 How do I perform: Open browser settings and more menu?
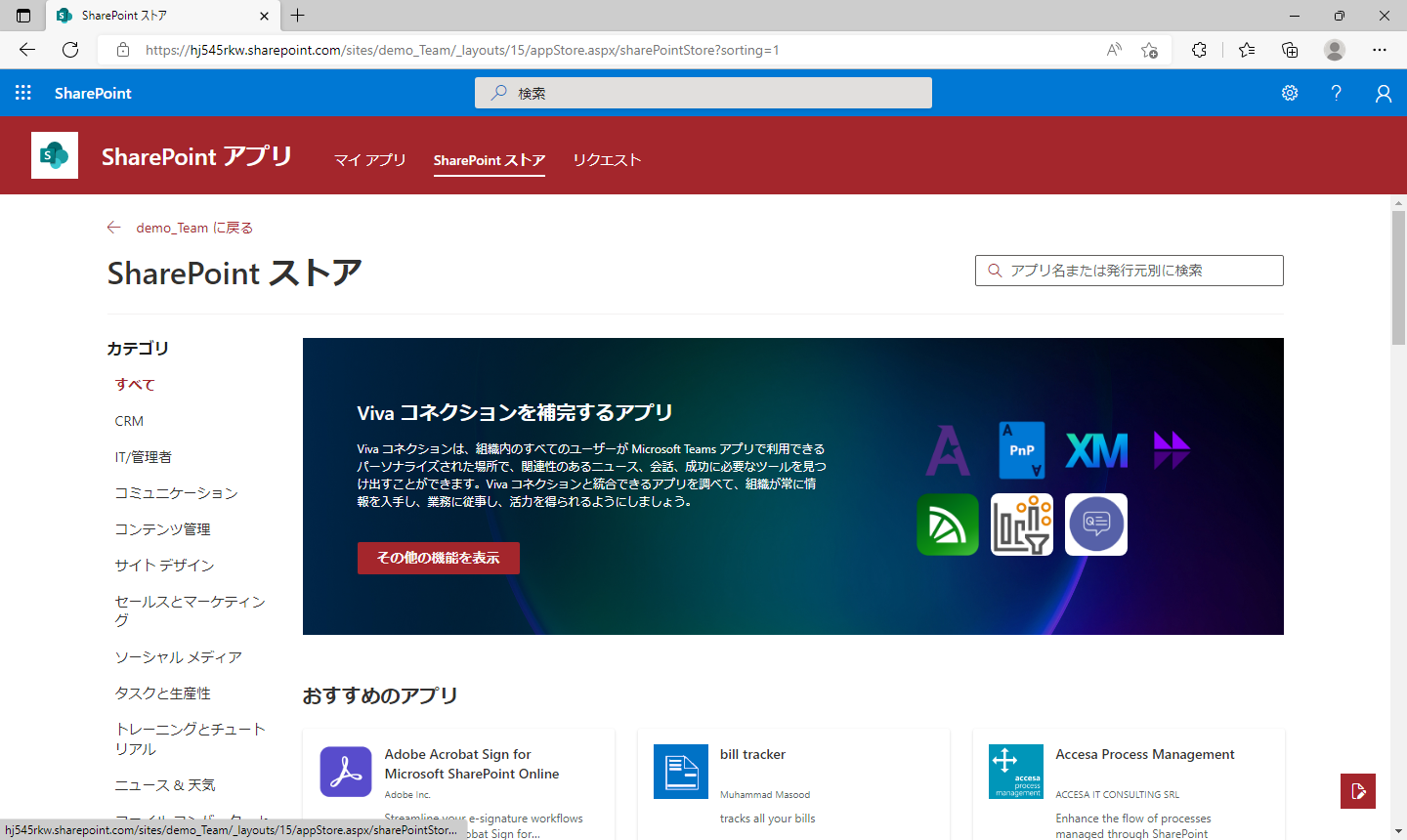1380,50
